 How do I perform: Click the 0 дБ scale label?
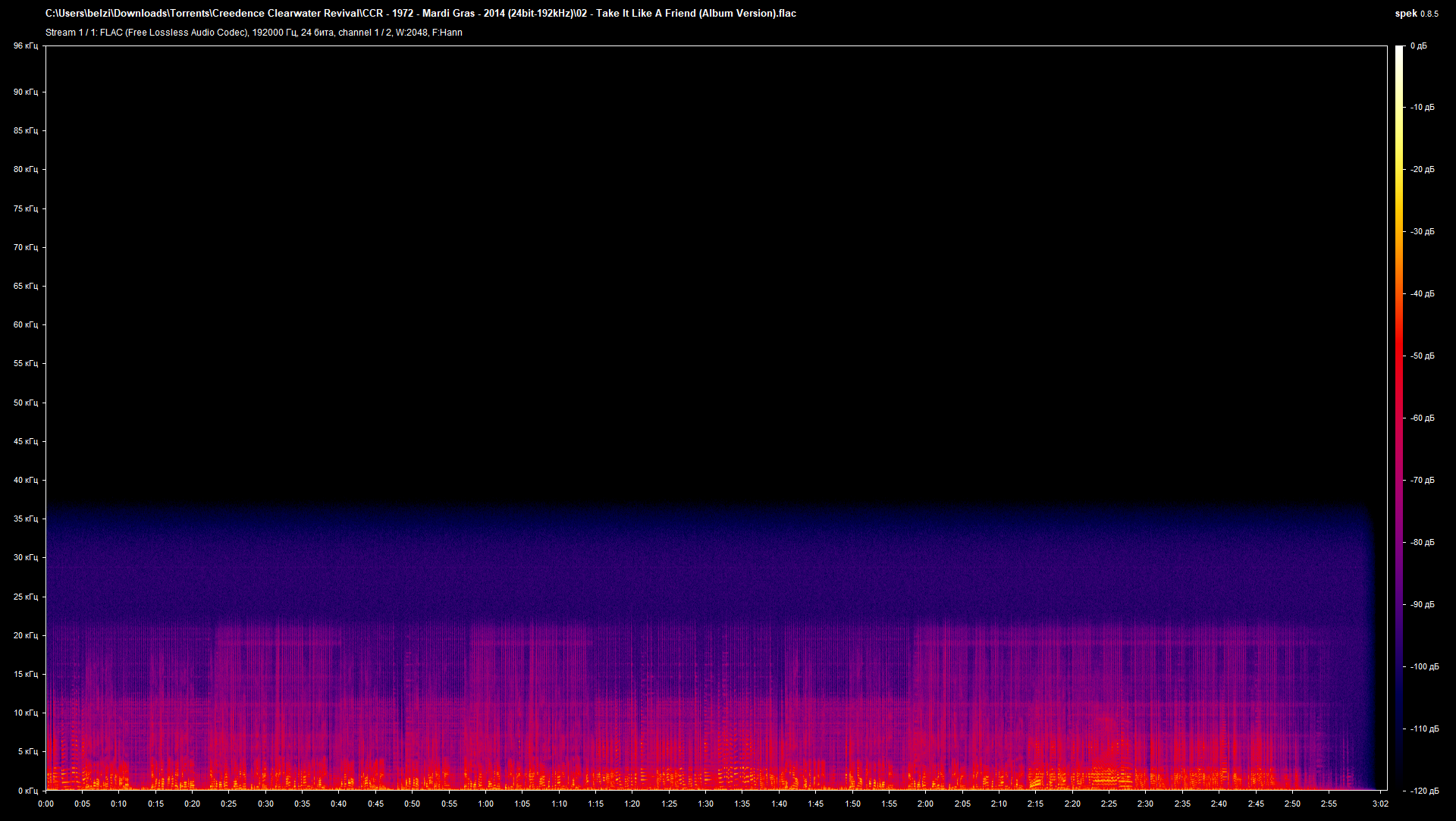[x=1418, y=46]
